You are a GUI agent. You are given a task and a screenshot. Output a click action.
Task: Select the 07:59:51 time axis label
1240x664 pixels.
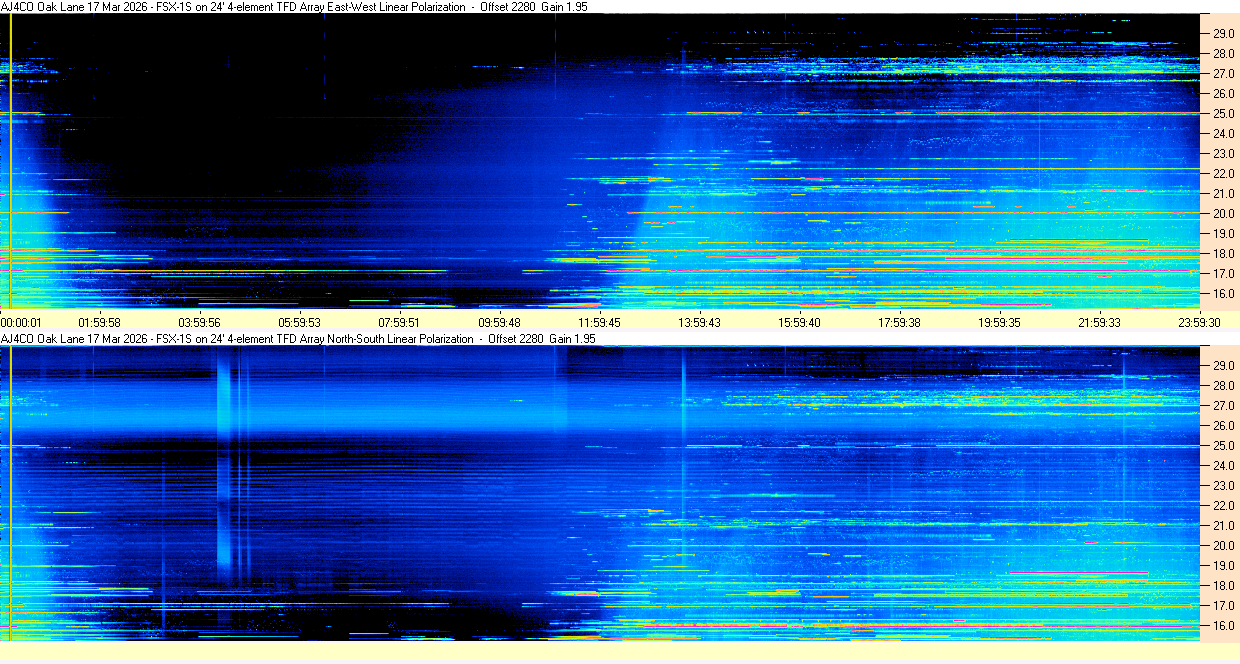tap(400, 322)
